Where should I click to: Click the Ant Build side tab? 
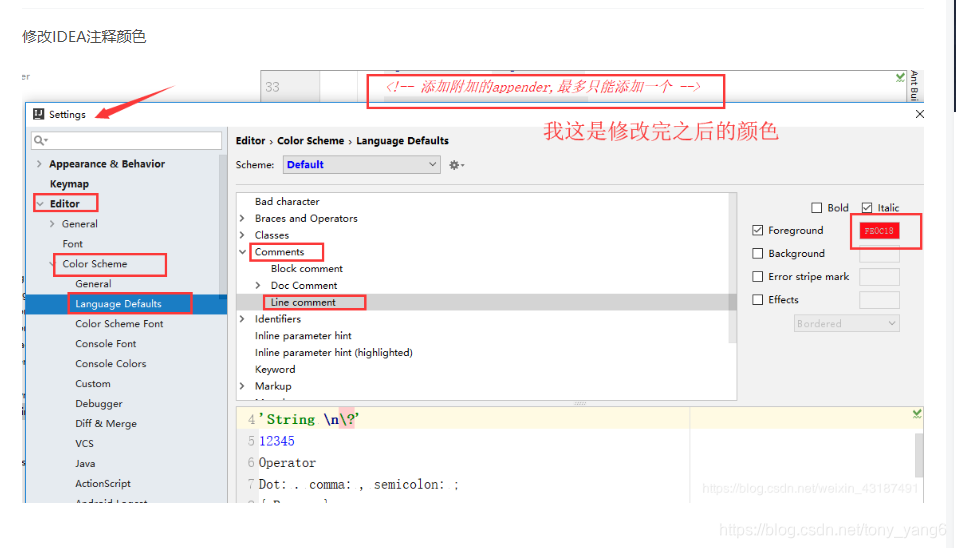[913, 85]
